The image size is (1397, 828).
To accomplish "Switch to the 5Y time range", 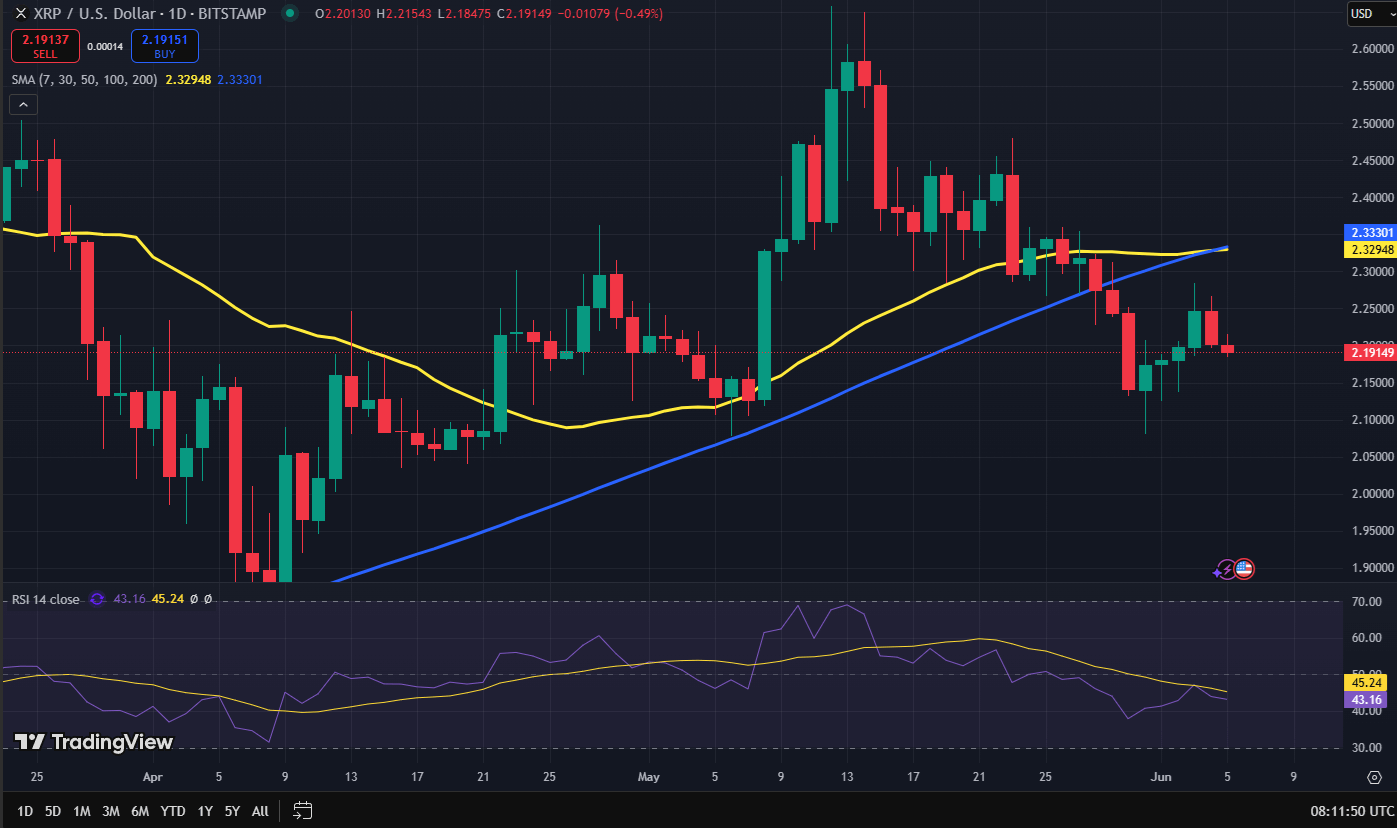I will click(x=232, y=811).
